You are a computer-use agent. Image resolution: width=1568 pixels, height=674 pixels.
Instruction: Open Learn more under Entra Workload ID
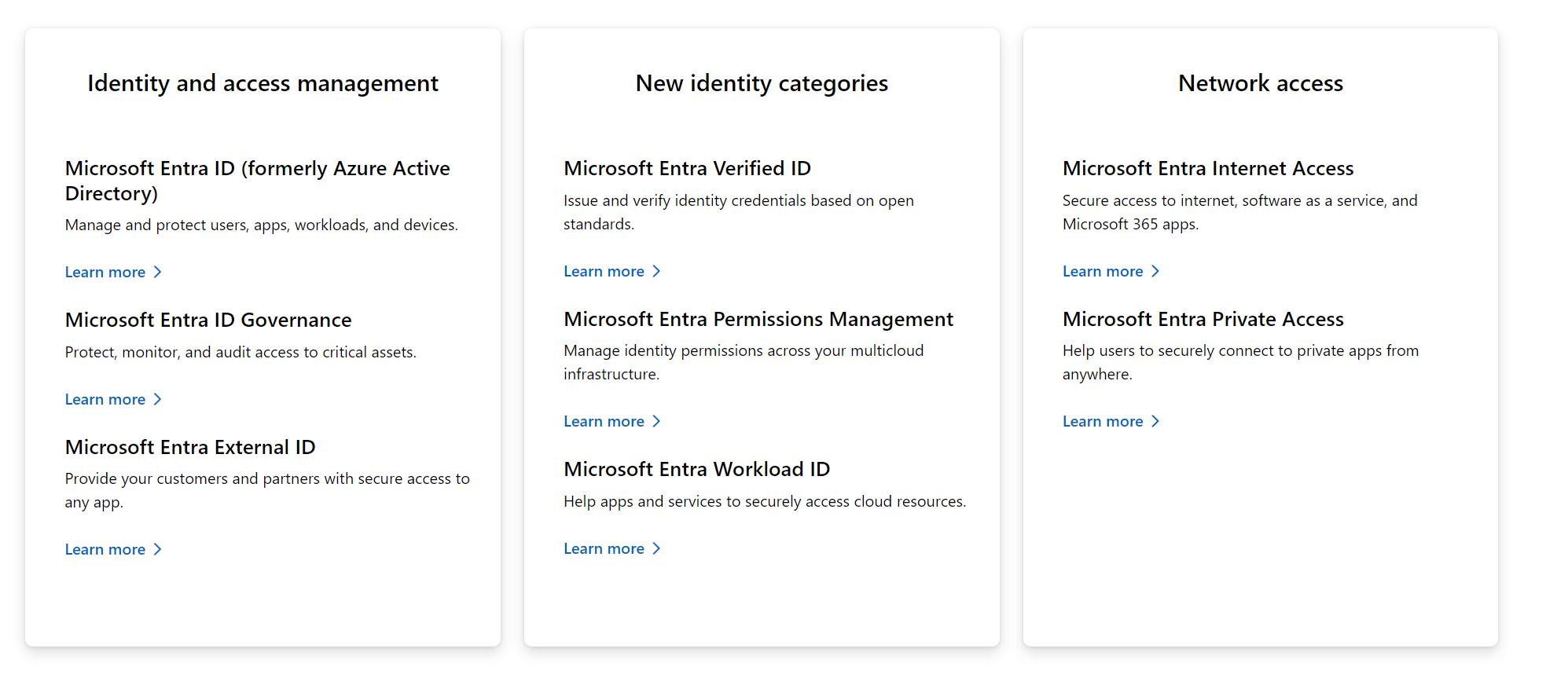click(612, 548)
